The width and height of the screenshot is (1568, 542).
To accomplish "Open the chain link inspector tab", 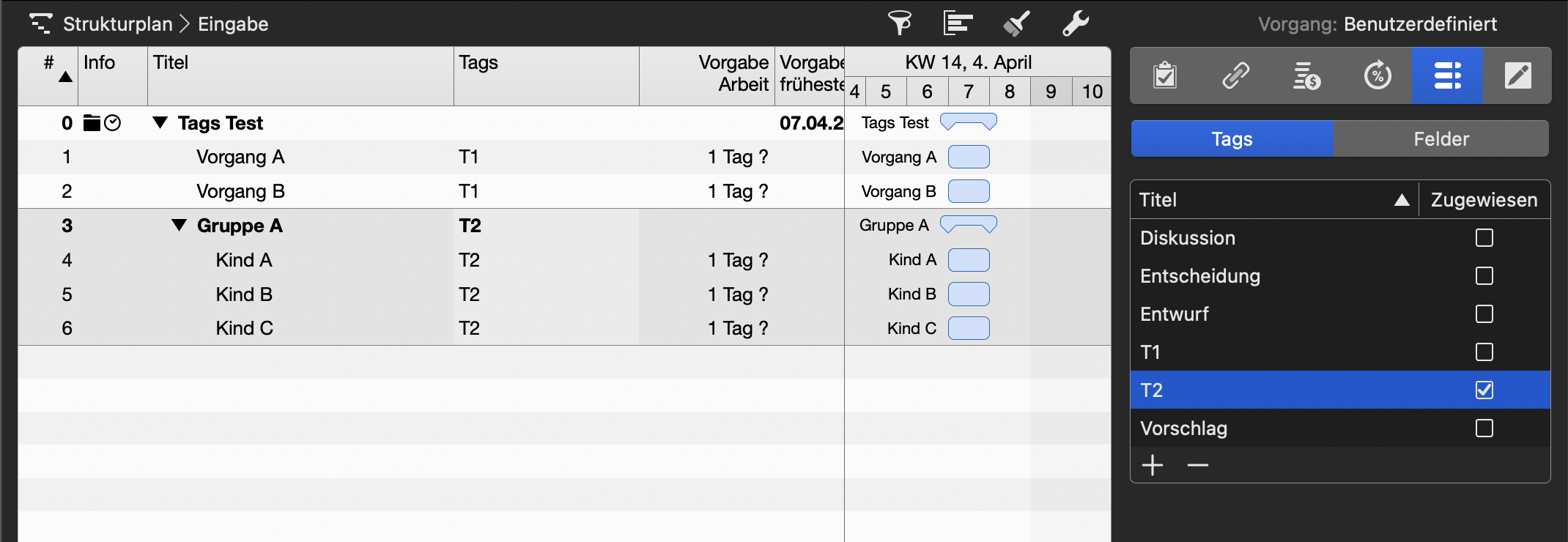I will coord(1235,75).
